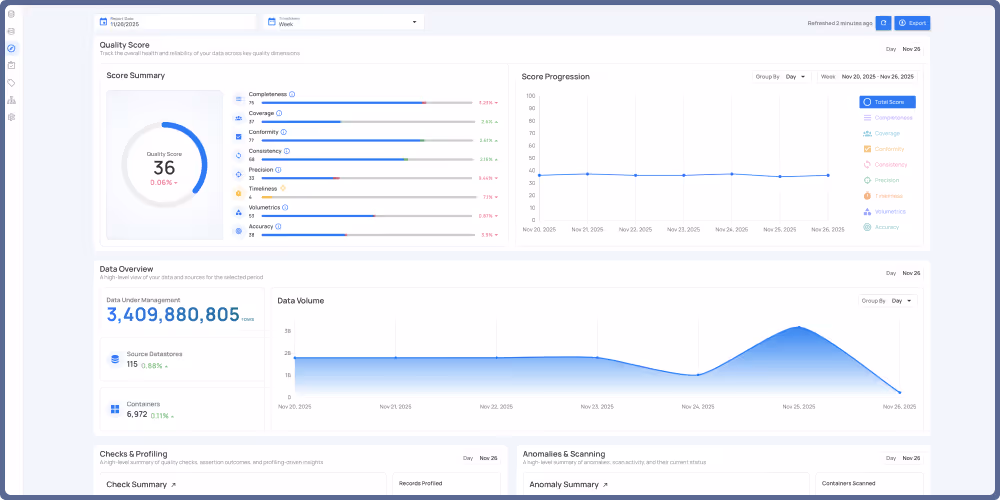Click the Consistency info icon

(286, 151)
